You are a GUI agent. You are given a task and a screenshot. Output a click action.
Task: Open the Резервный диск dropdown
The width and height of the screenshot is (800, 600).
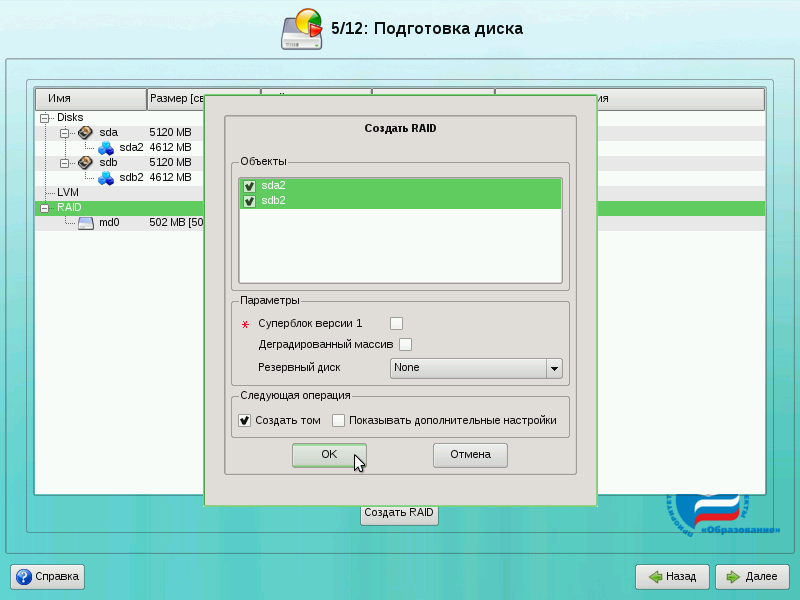pos(554,368)
